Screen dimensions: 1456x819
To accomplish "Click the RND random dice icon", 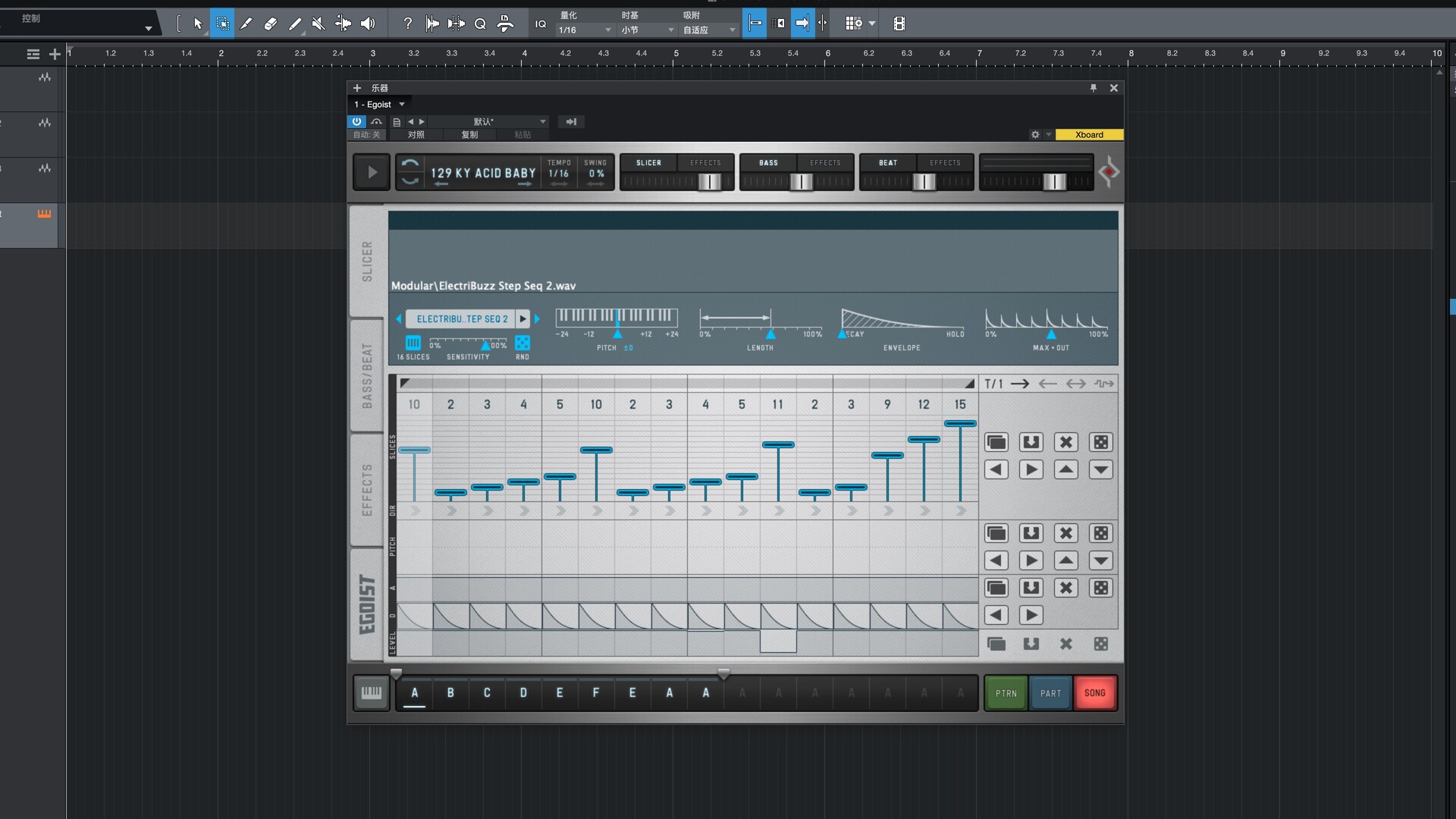I will [x=522, y=343].
